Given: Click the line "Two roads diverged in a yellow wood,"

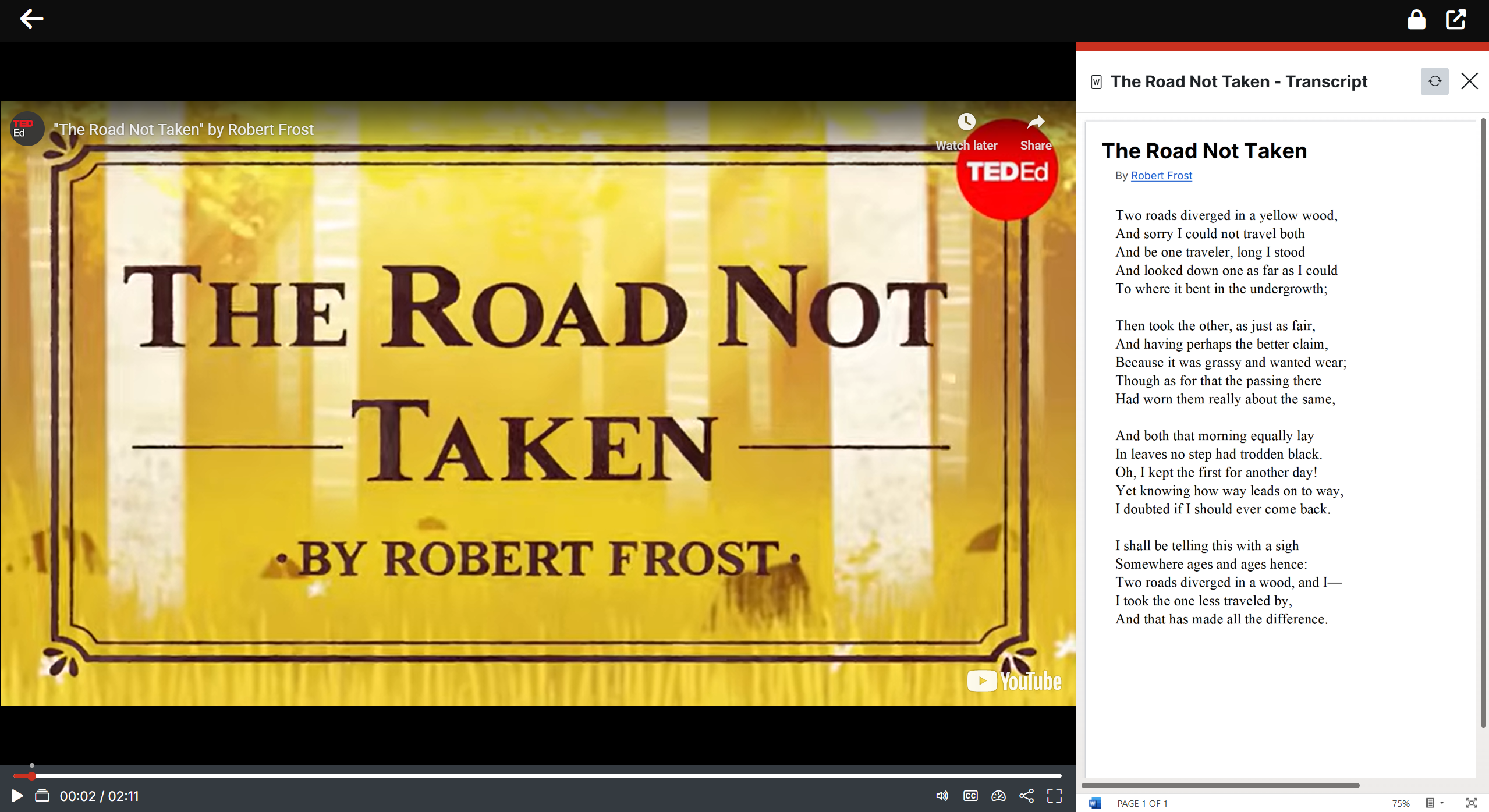Looking at the screenshot, I should (1226, 215).
